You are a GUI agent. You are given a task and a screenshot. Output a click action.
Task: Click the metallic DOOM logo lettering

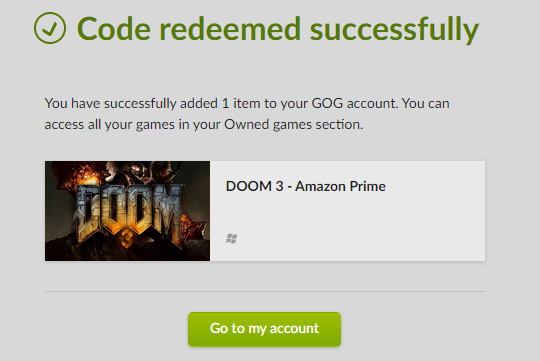tap(128, 213)
